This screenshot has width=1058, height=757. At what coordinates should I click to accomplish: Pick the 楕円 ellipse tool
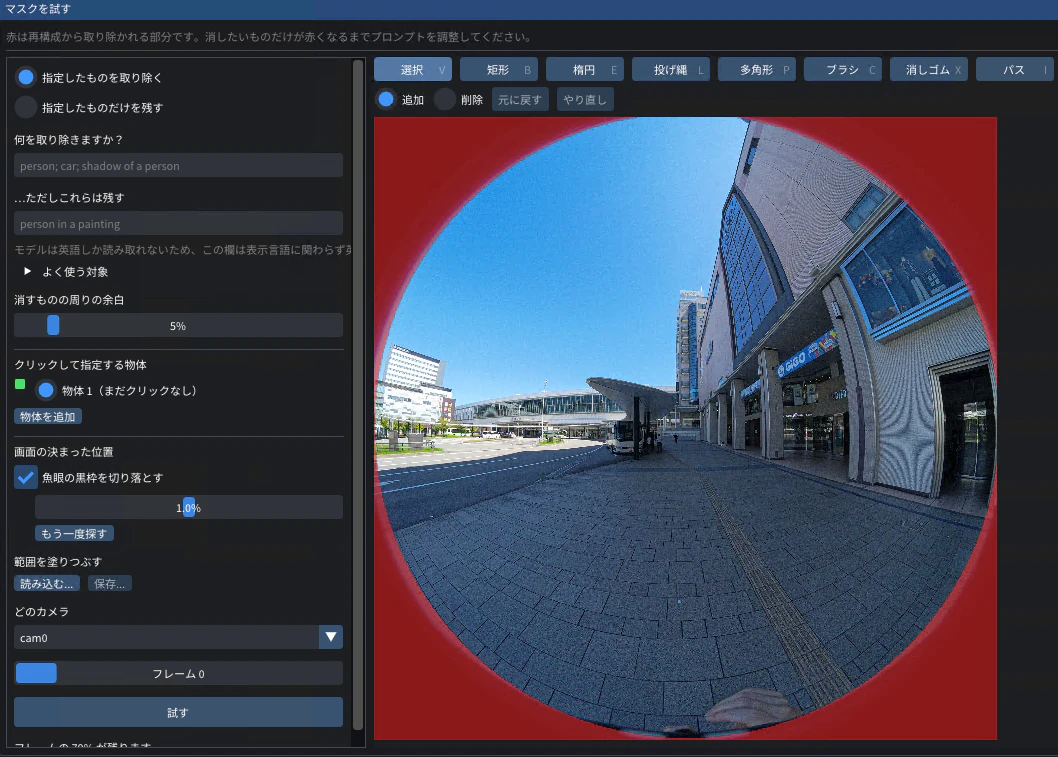coord(585,69)
